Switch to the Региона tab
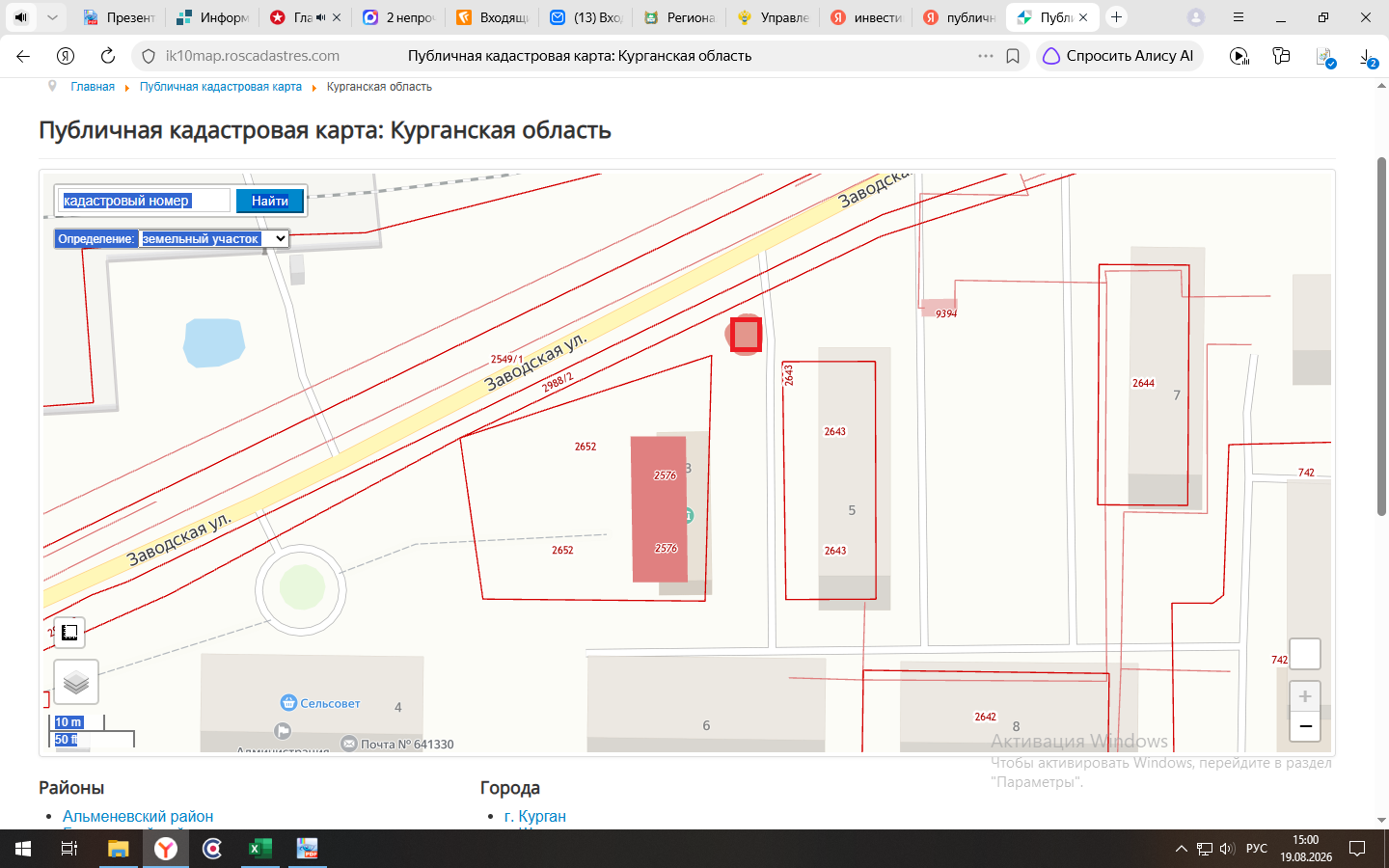The image size is (1389, 868). pyautogui.click(x=680, y=17)
